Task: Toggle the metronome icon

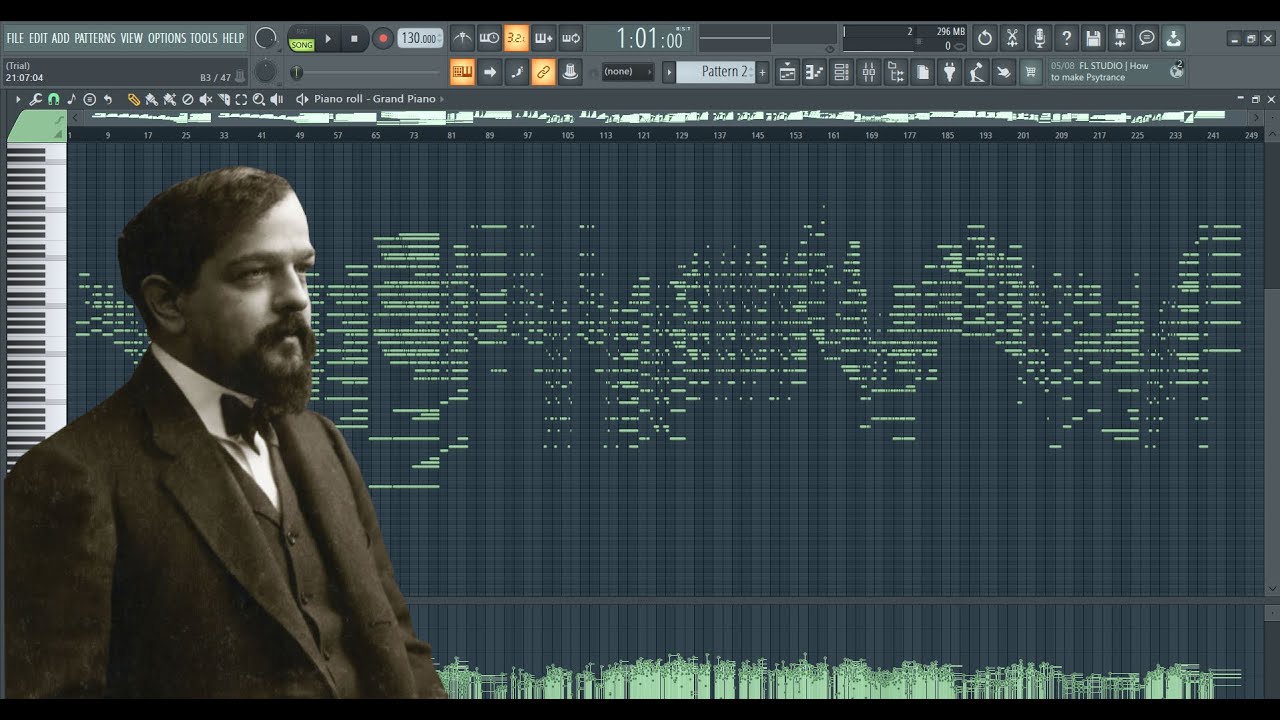Action: click(462, 39)
